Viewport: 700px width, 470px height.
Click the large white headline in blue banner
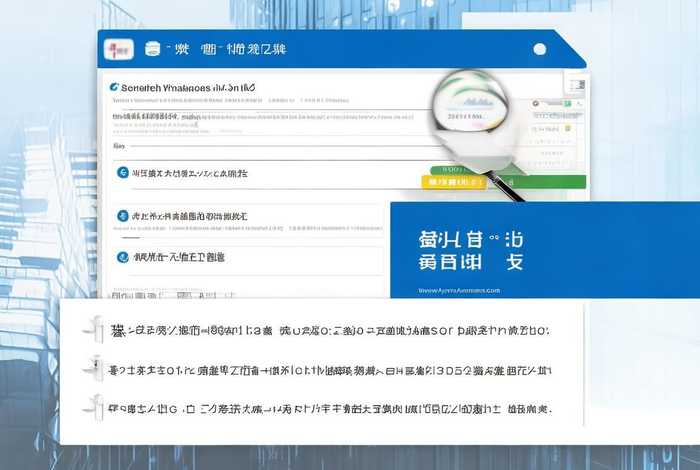pyautogui.click(x=471, y=251)
